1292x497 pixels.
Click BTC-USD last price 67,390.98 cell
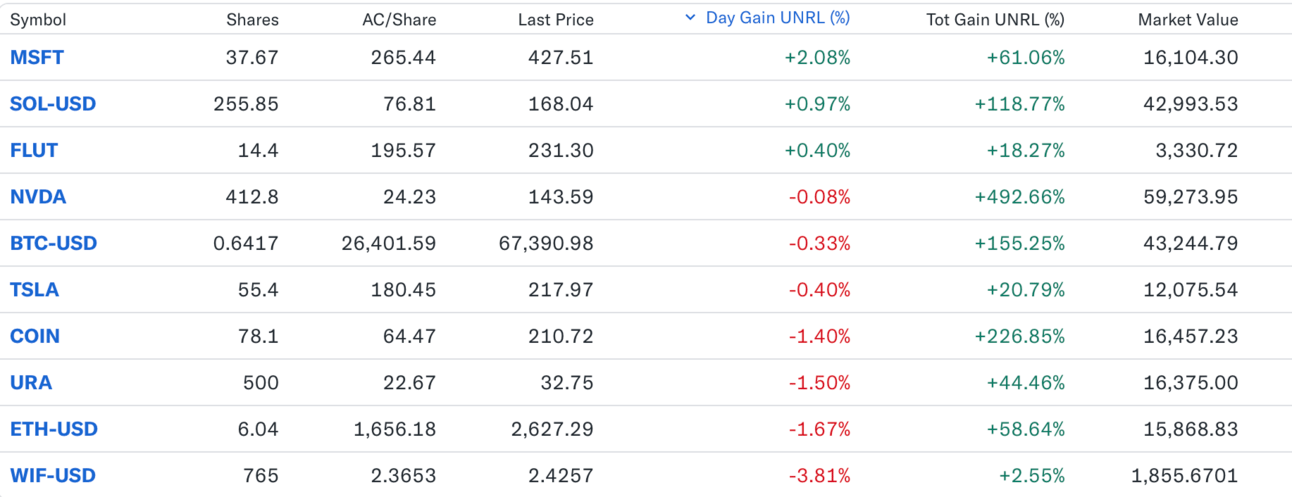(545, 243)
